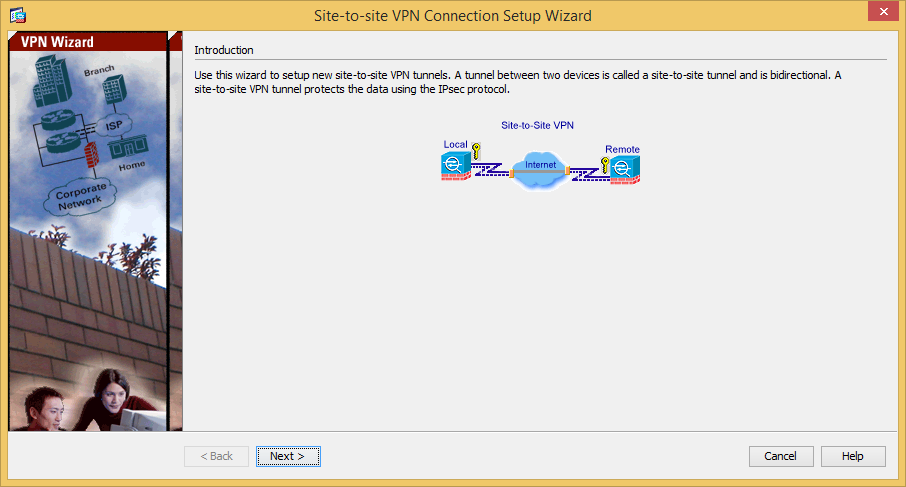Screen dimensions: 906x487
Task: Close the Site-to-site VPN wizard window
Action: pyautogui.click(x=883, y=12)
